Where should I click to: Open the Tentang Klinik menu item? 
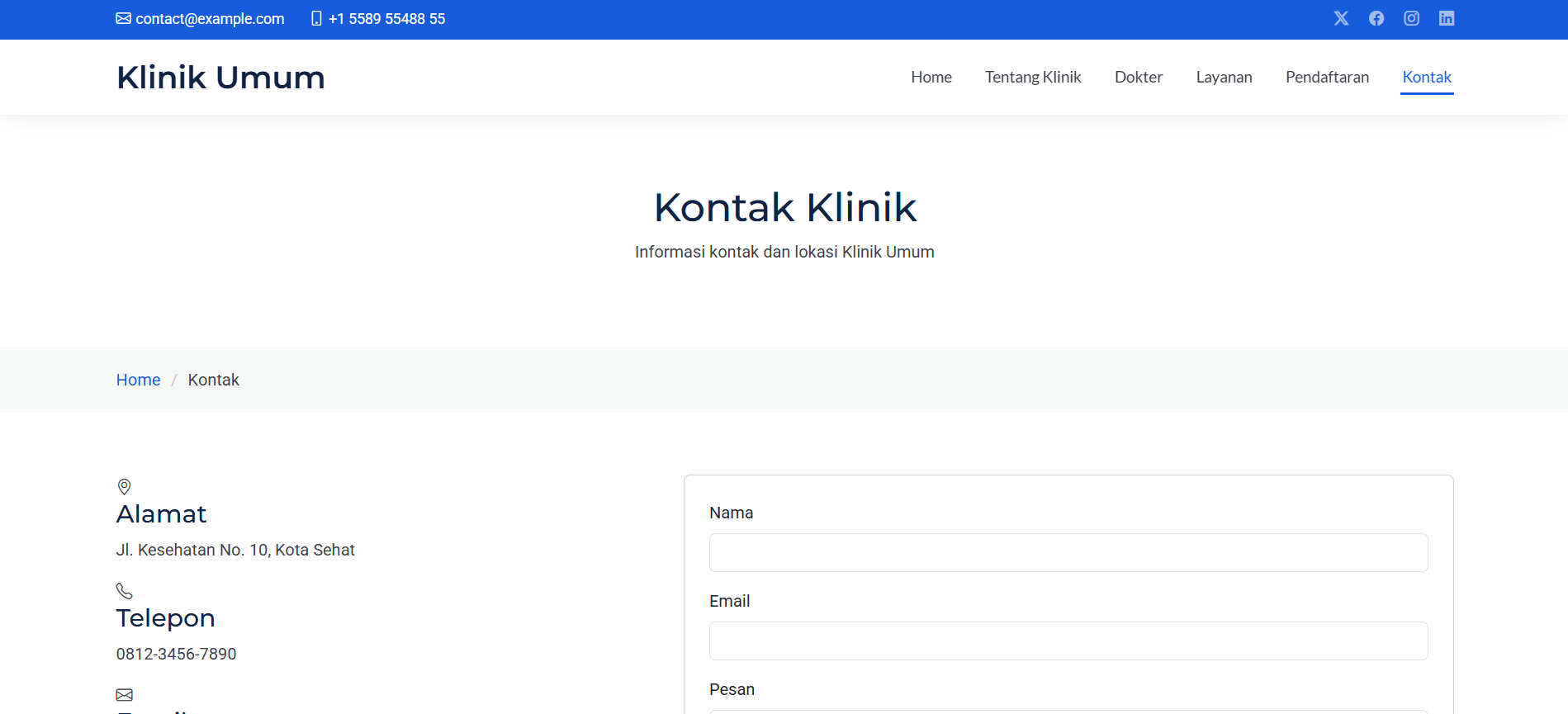[x=1032, y=77]
